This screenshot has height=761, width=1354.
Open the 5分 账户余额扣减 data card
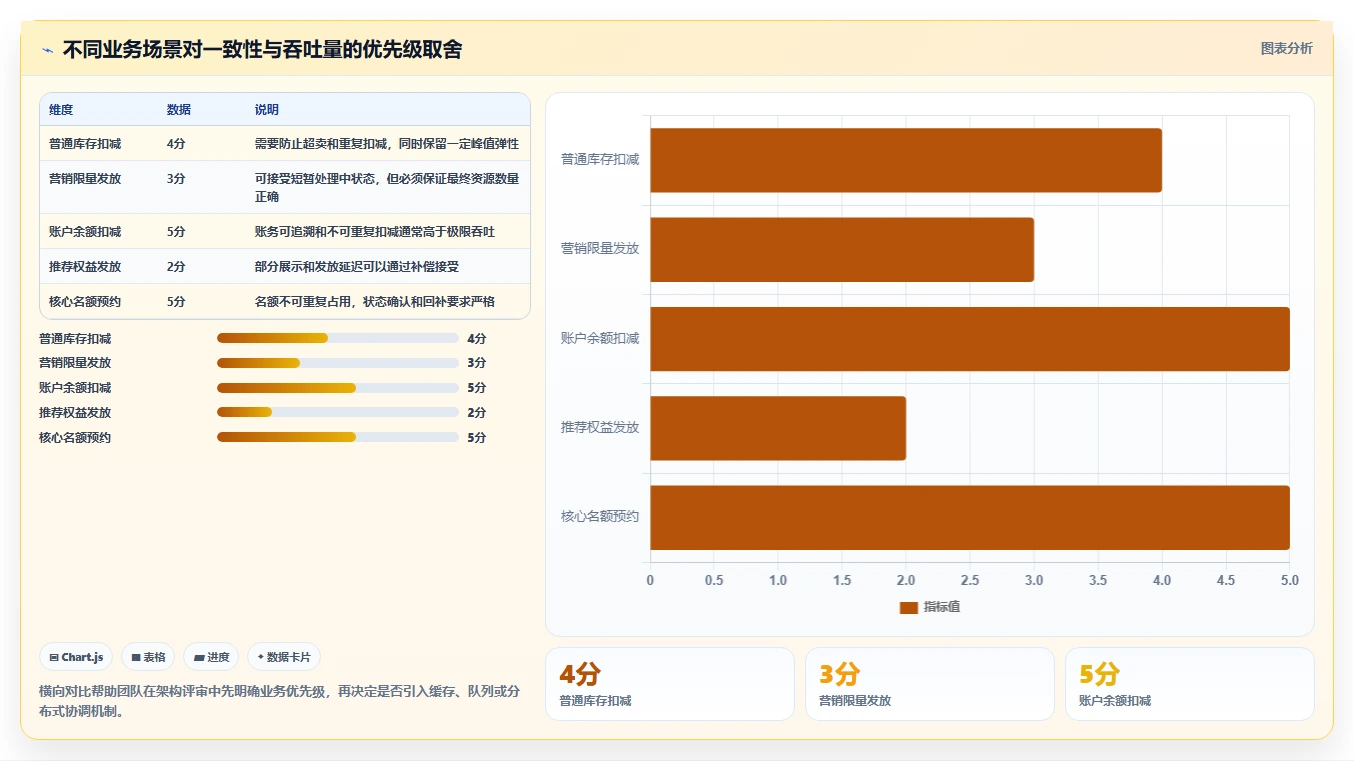pos(1190,684)
